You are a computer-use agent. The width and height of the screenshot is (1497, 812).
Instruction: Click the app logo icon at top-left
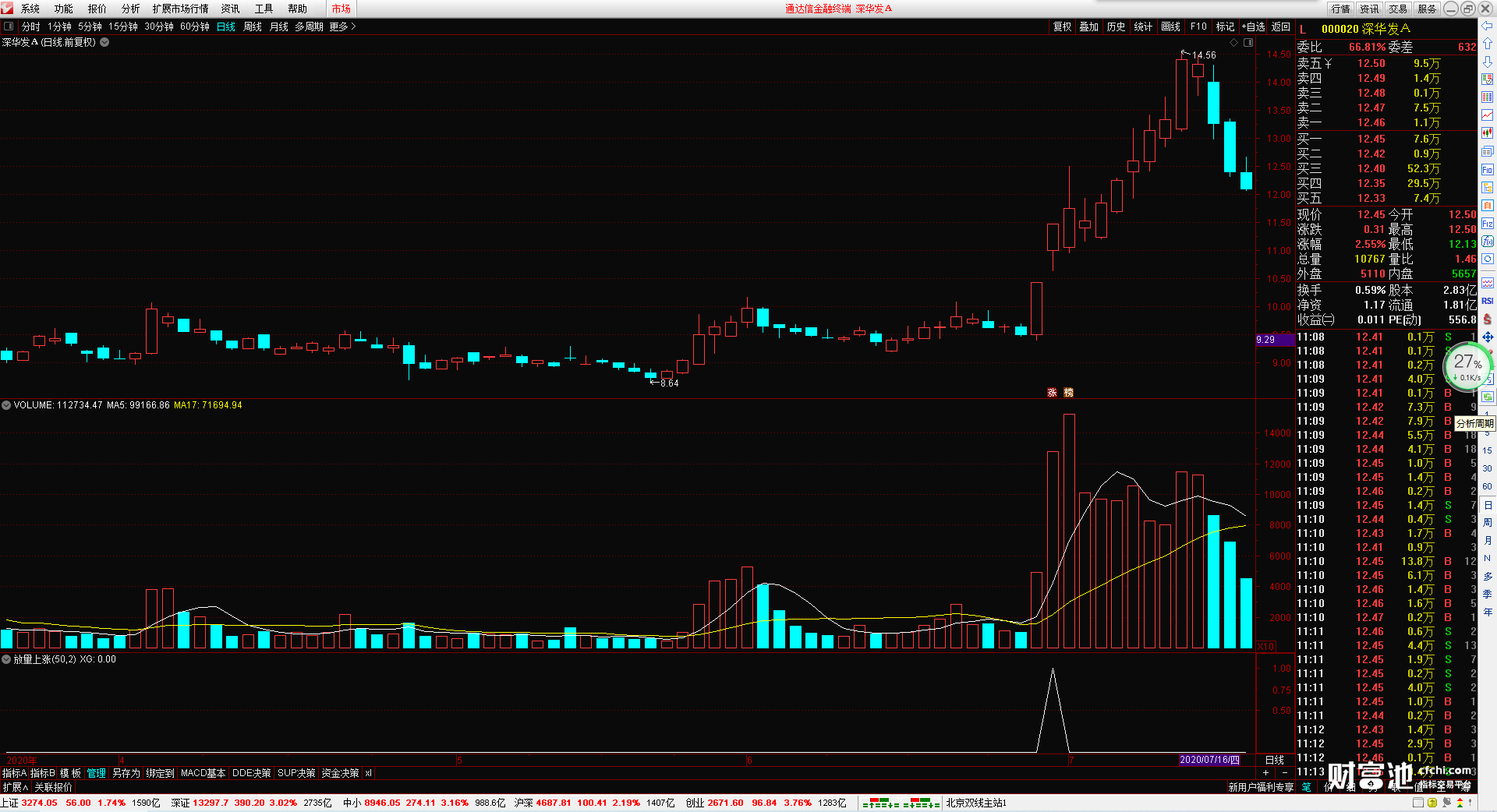tap(8, 9)
